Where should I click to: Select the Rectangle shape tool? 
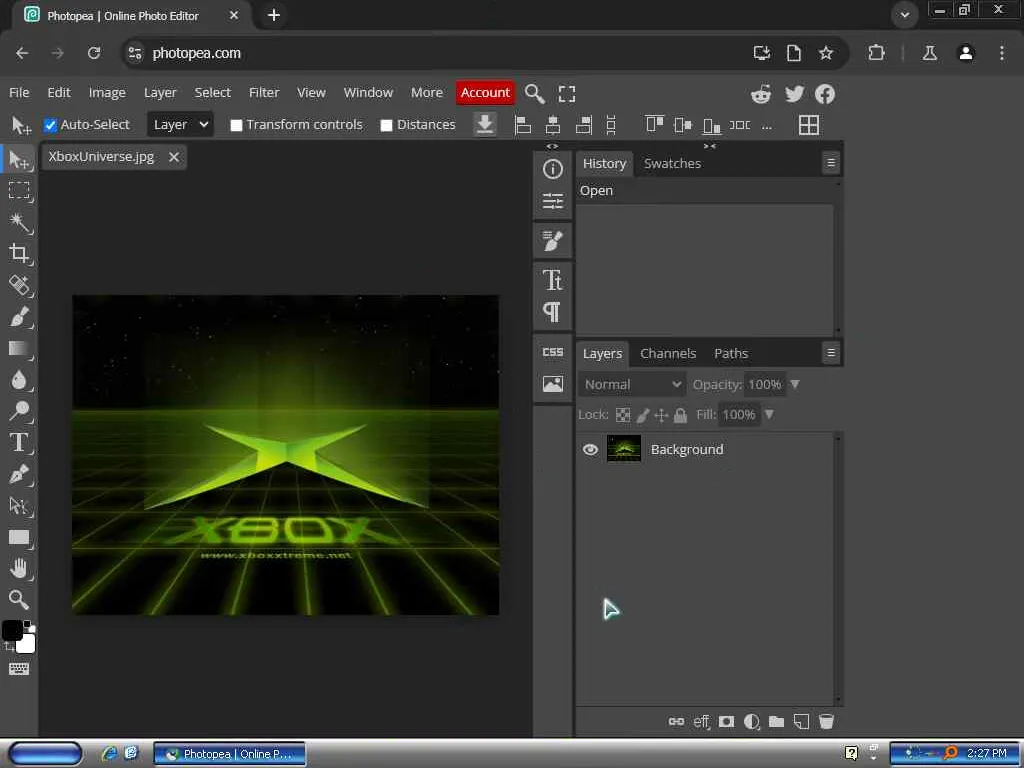19,537
